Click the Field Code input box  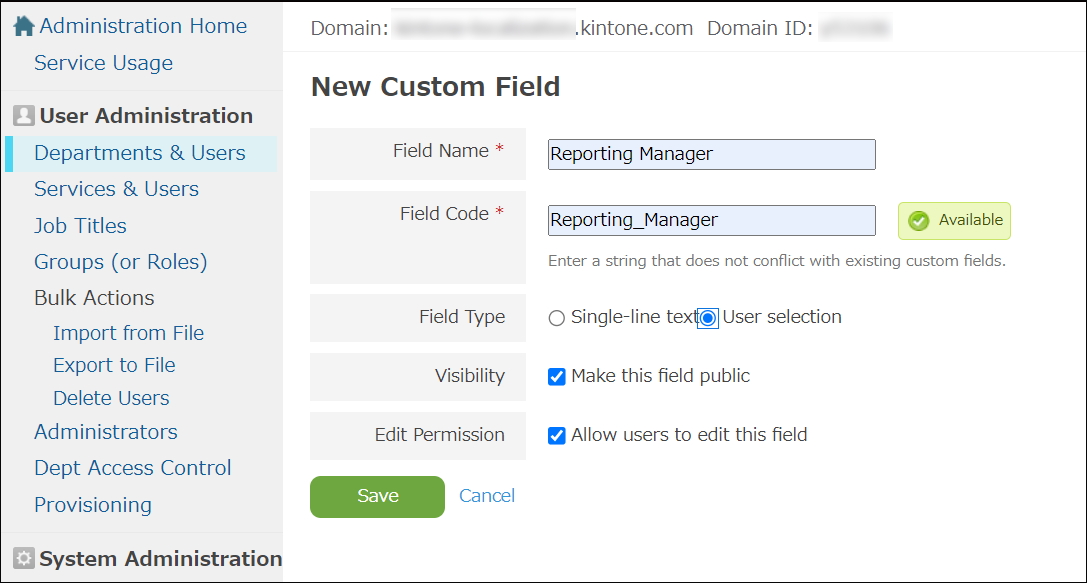(x=711, y=220)
